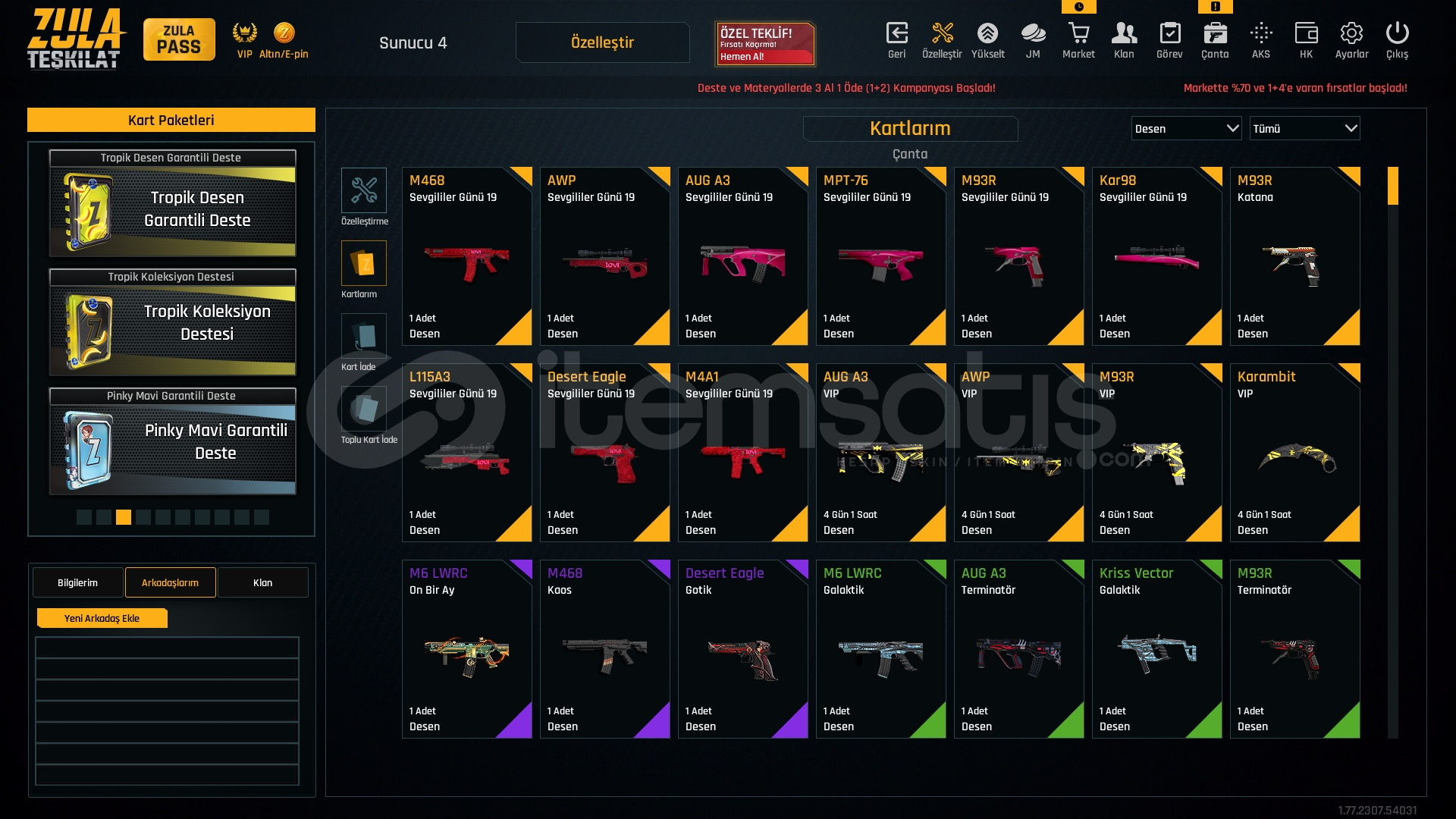Select the Karambit VIP card

point(1294,453)
